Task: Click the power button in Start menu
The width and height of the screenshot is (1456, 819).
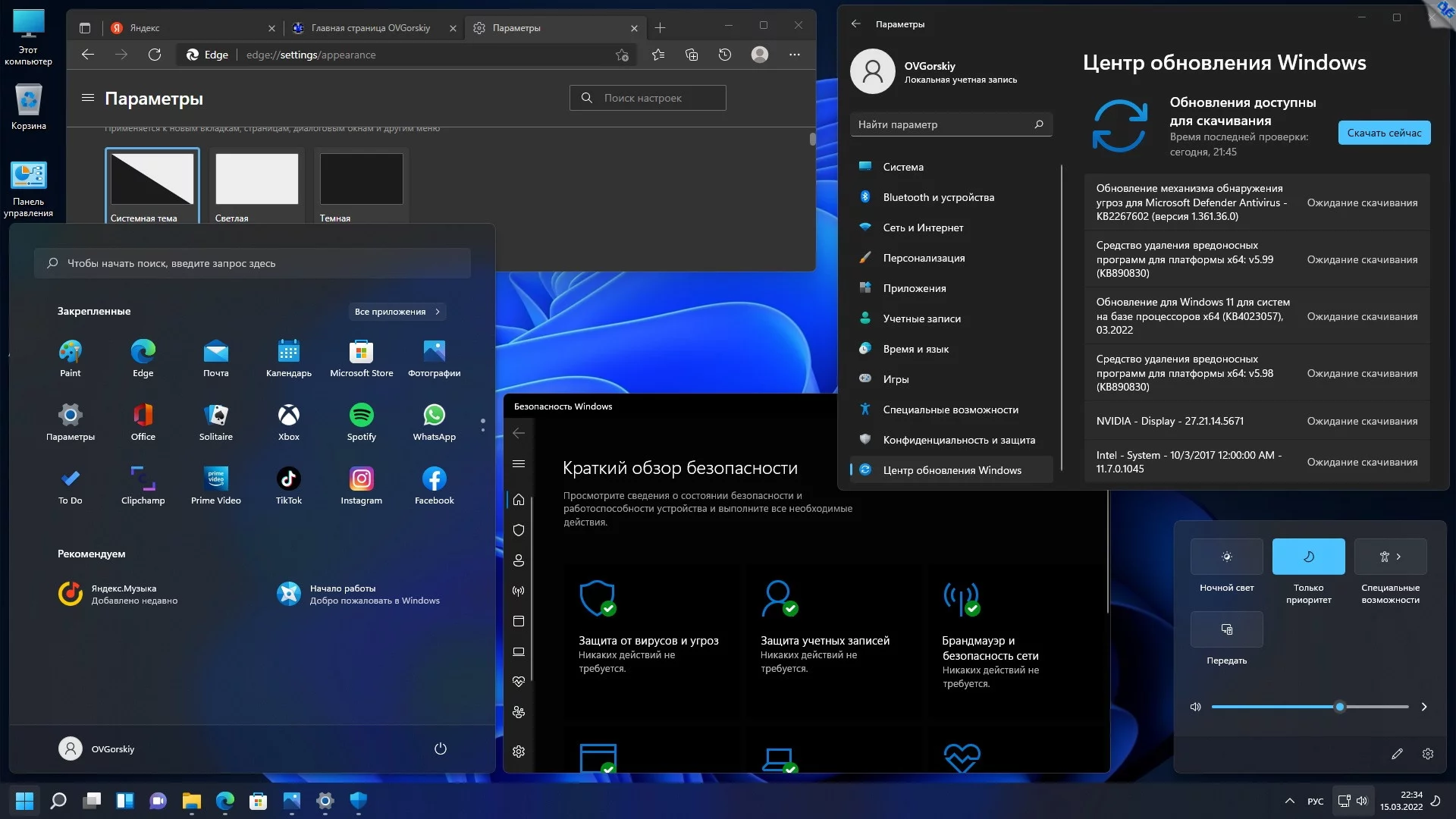Action: (x=440, y=748)
